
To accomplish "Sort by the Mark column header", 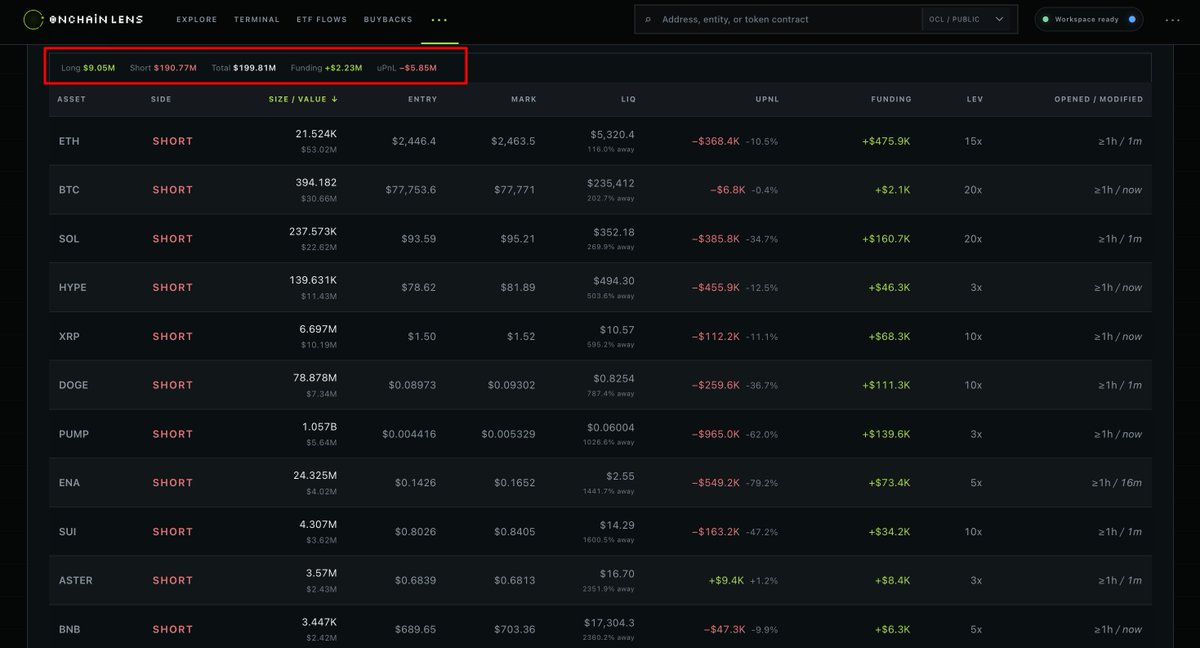I will [524, 99].
